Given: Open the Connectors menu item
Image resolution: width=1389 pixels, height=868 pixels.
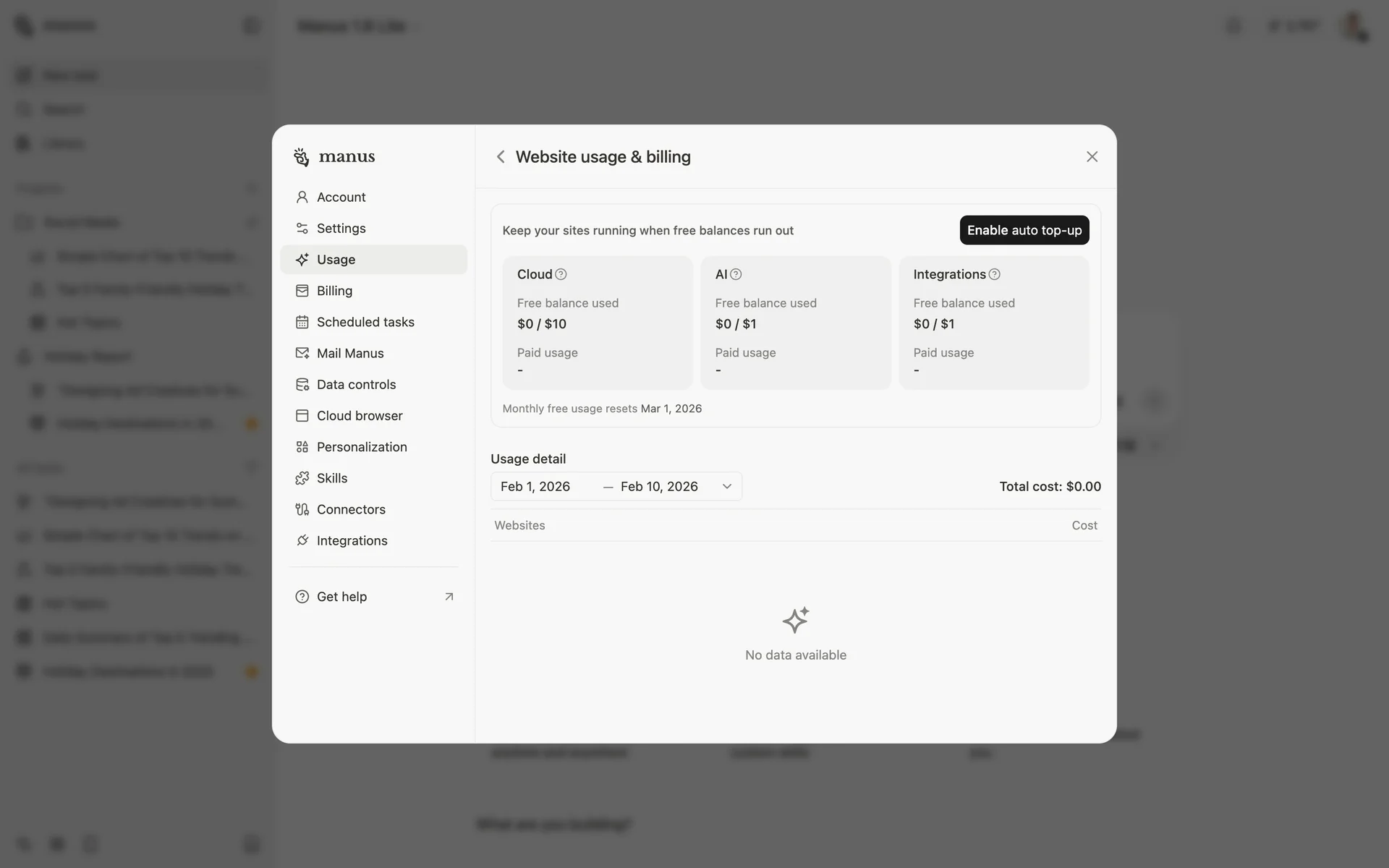Looking at the screenshot, I should point(351,509).
